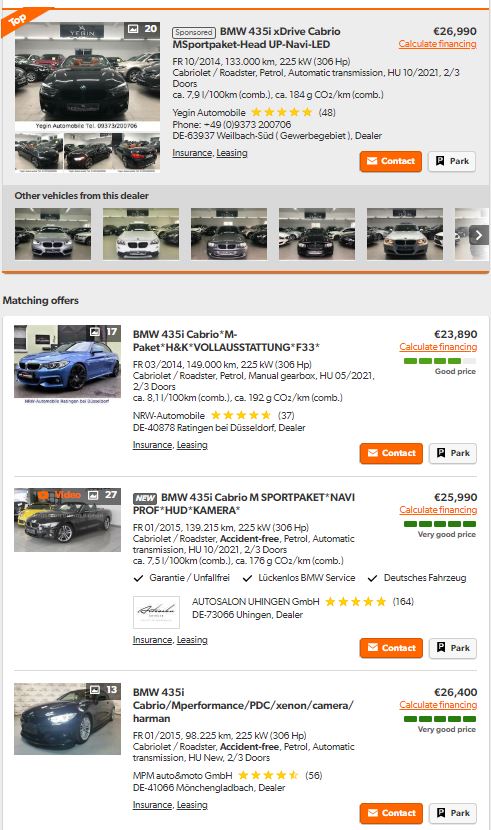Open AUTOSALON UHINGEN dealer logo

156,612
